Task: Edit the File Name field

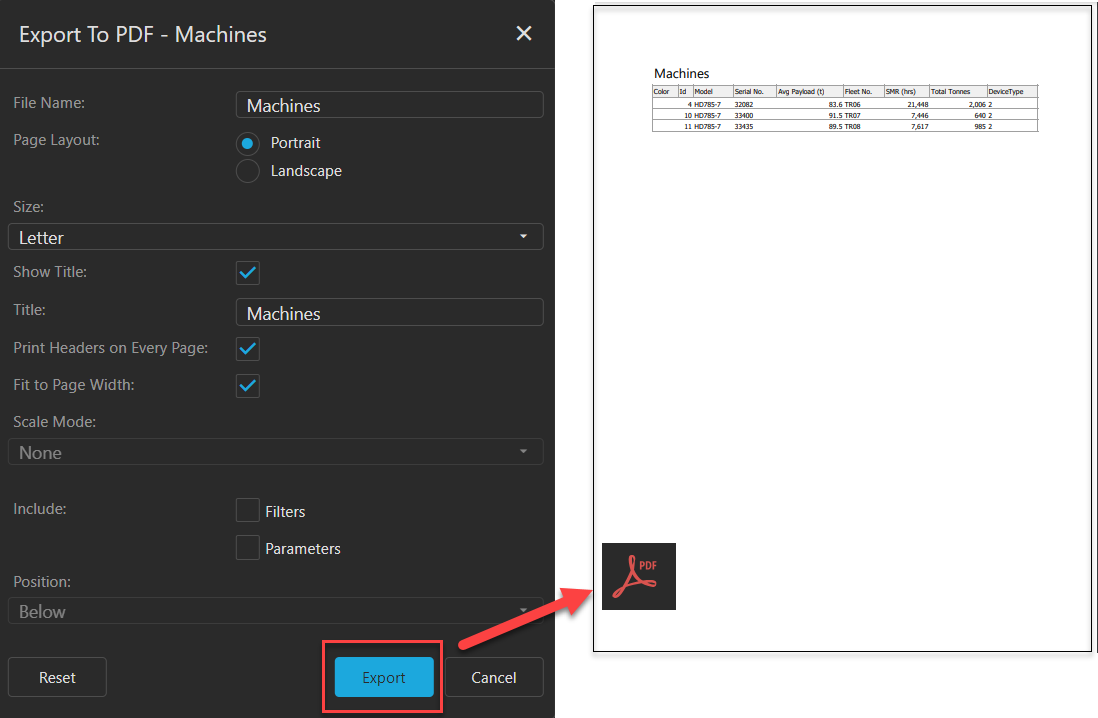Action: pyautogui.click(x=389, y=105)
